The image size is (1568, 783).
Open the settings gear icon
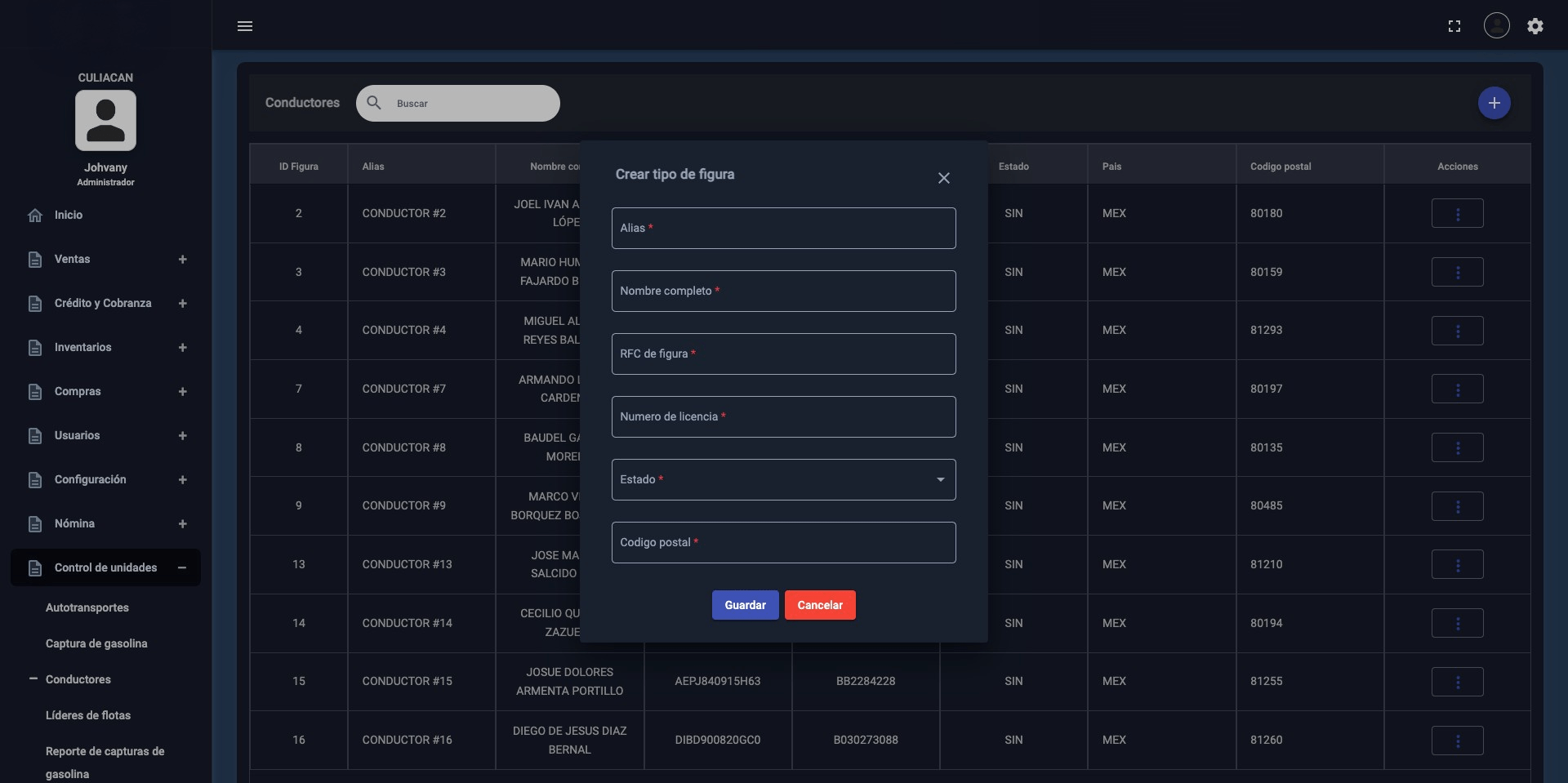point(1535,26)
